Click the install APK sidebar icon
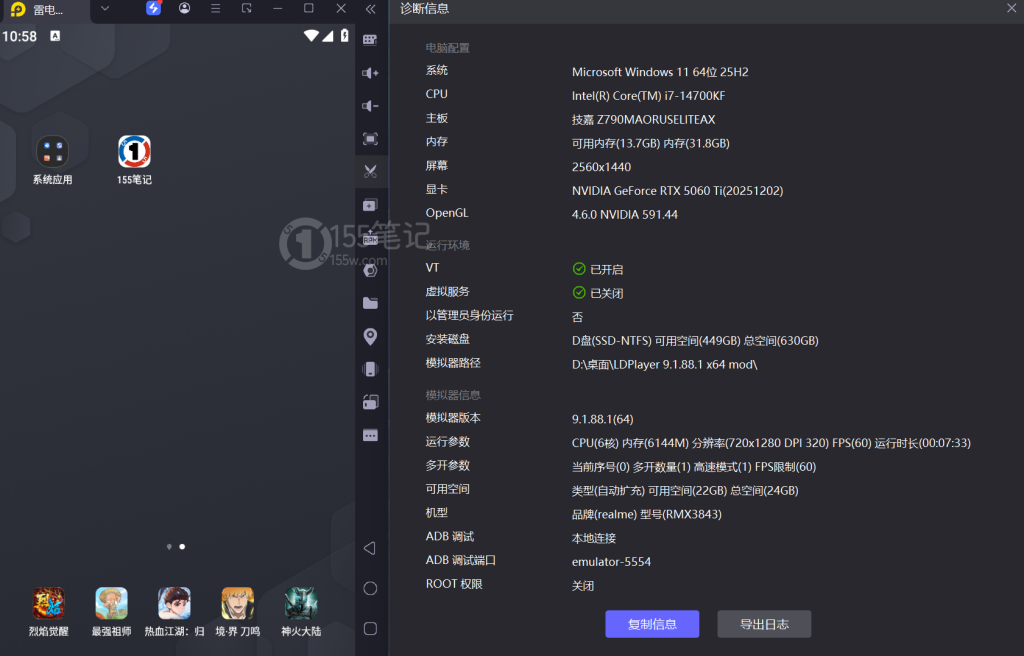The image size is (1024, 656). coord(370,238)
